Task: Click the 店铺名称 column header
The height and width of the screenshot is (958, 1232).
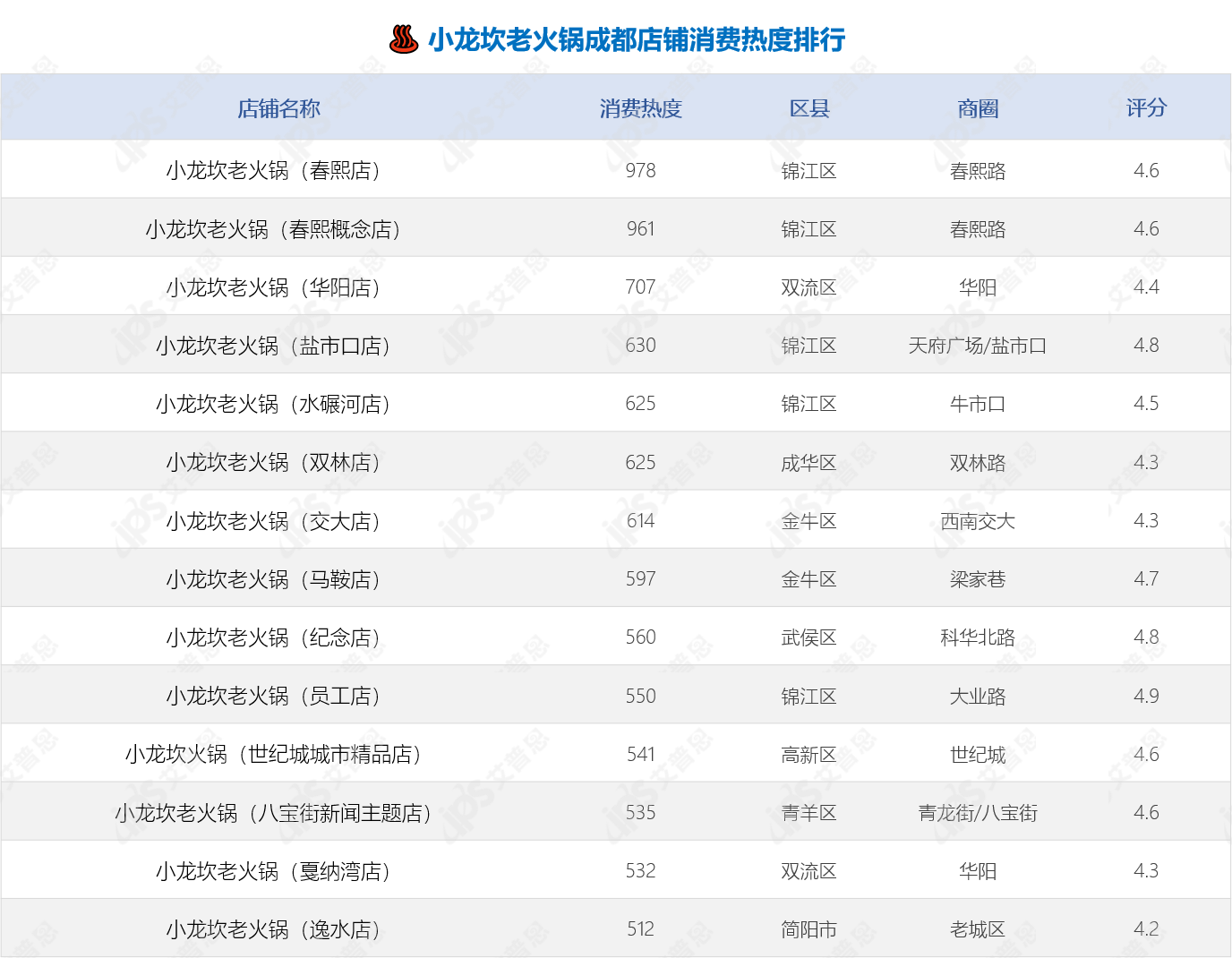Action: (278, 108)
